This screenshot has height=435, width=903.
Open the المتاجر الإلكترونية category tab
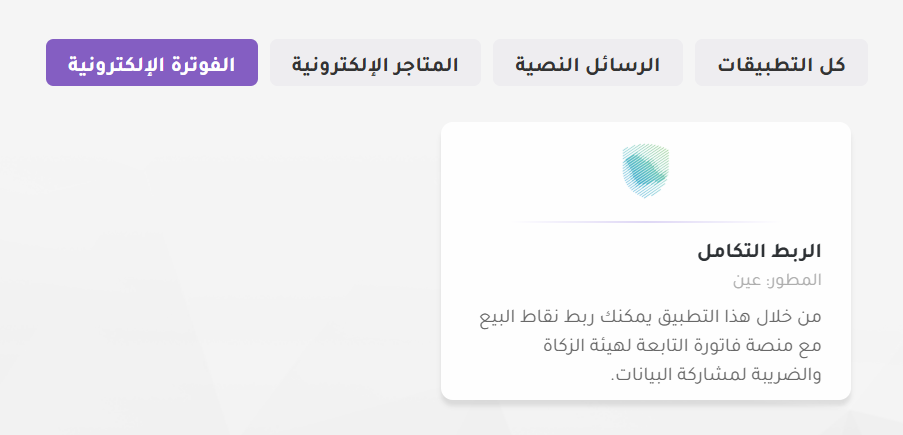click(375, 63)
